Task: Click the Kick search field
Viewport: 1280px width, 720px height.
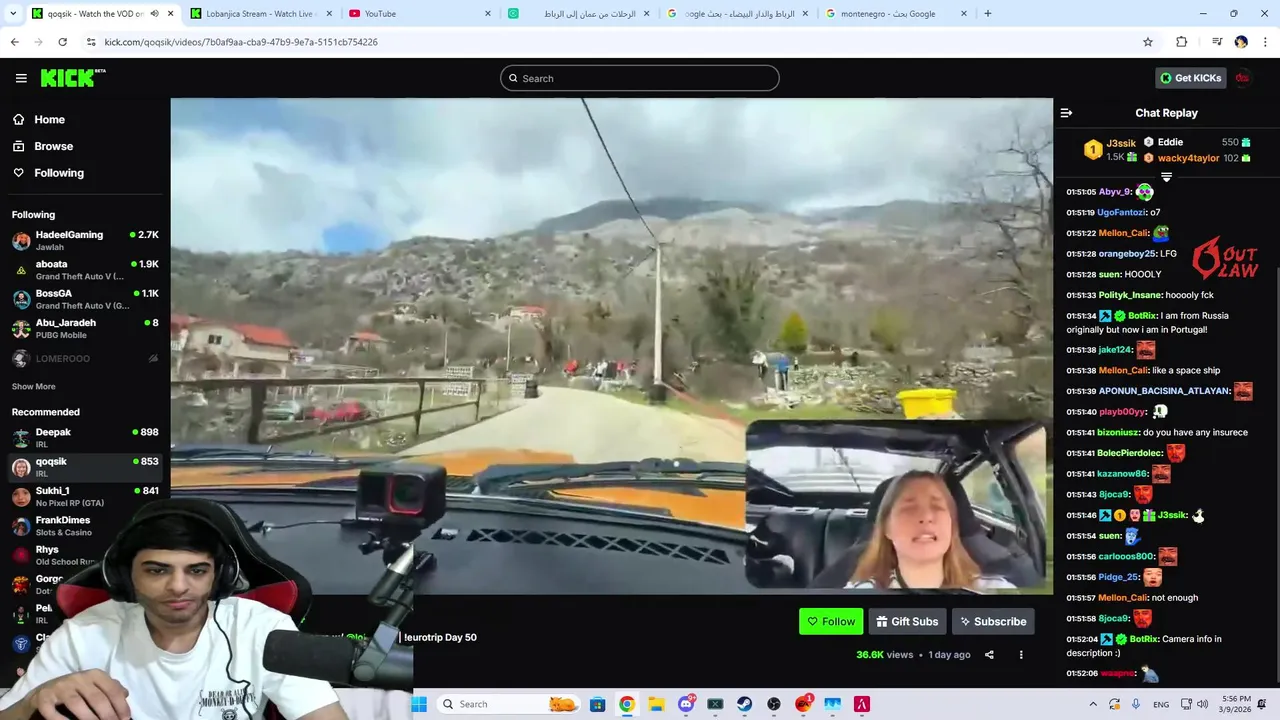Action: (640, 78)
